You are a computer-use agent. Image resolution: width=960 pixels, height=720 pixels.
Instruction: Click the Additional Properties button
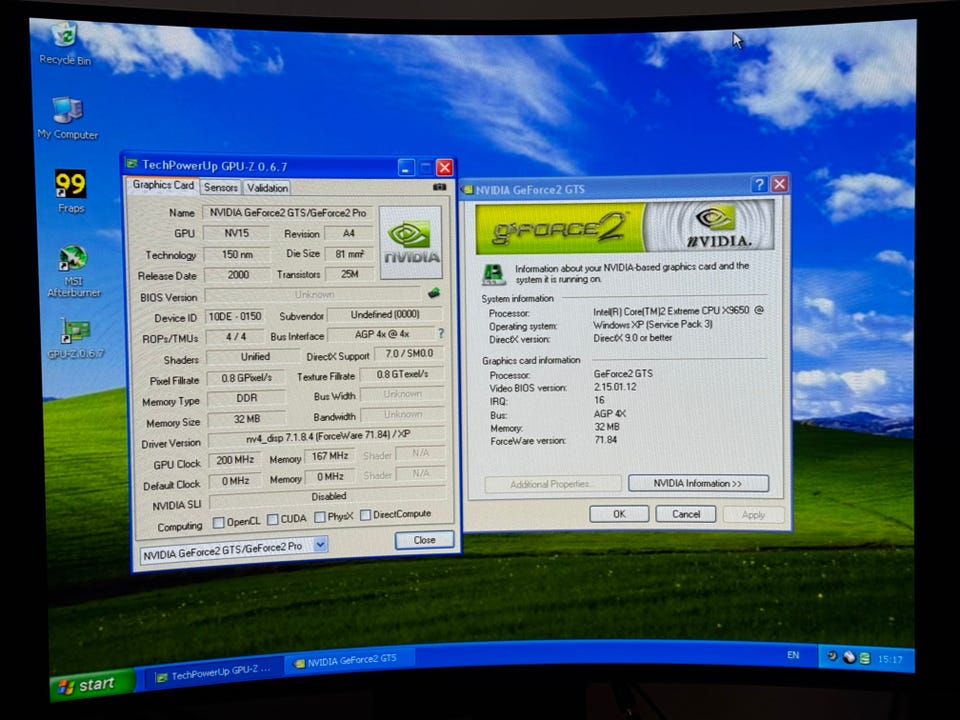(x=552, y=484)
